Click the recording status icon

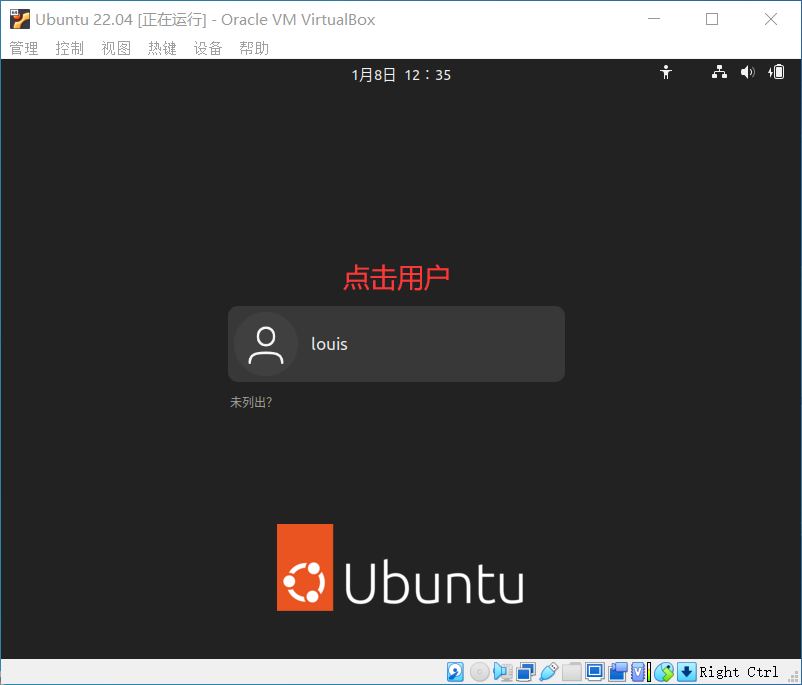(x=617, y=671)
